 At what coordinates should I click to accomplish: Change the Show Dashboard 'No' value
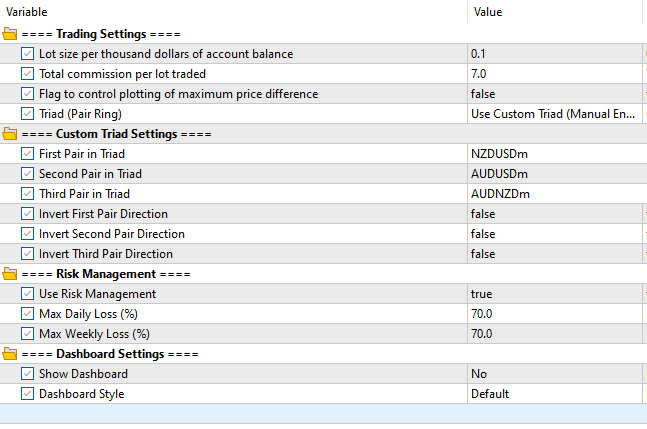click(553, 373)
